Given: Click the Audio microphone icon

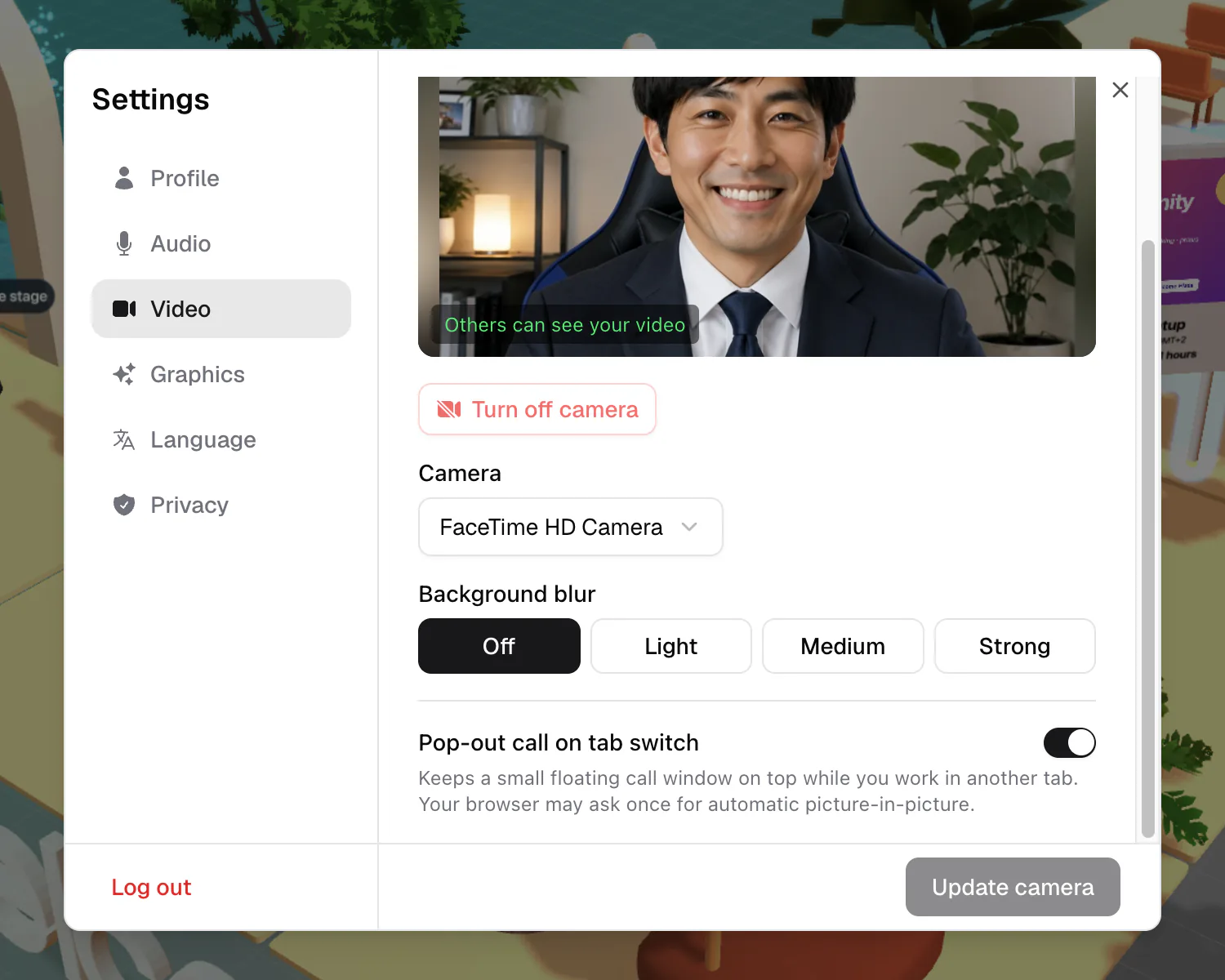Looking at the screenshot, I should point(124,243).
